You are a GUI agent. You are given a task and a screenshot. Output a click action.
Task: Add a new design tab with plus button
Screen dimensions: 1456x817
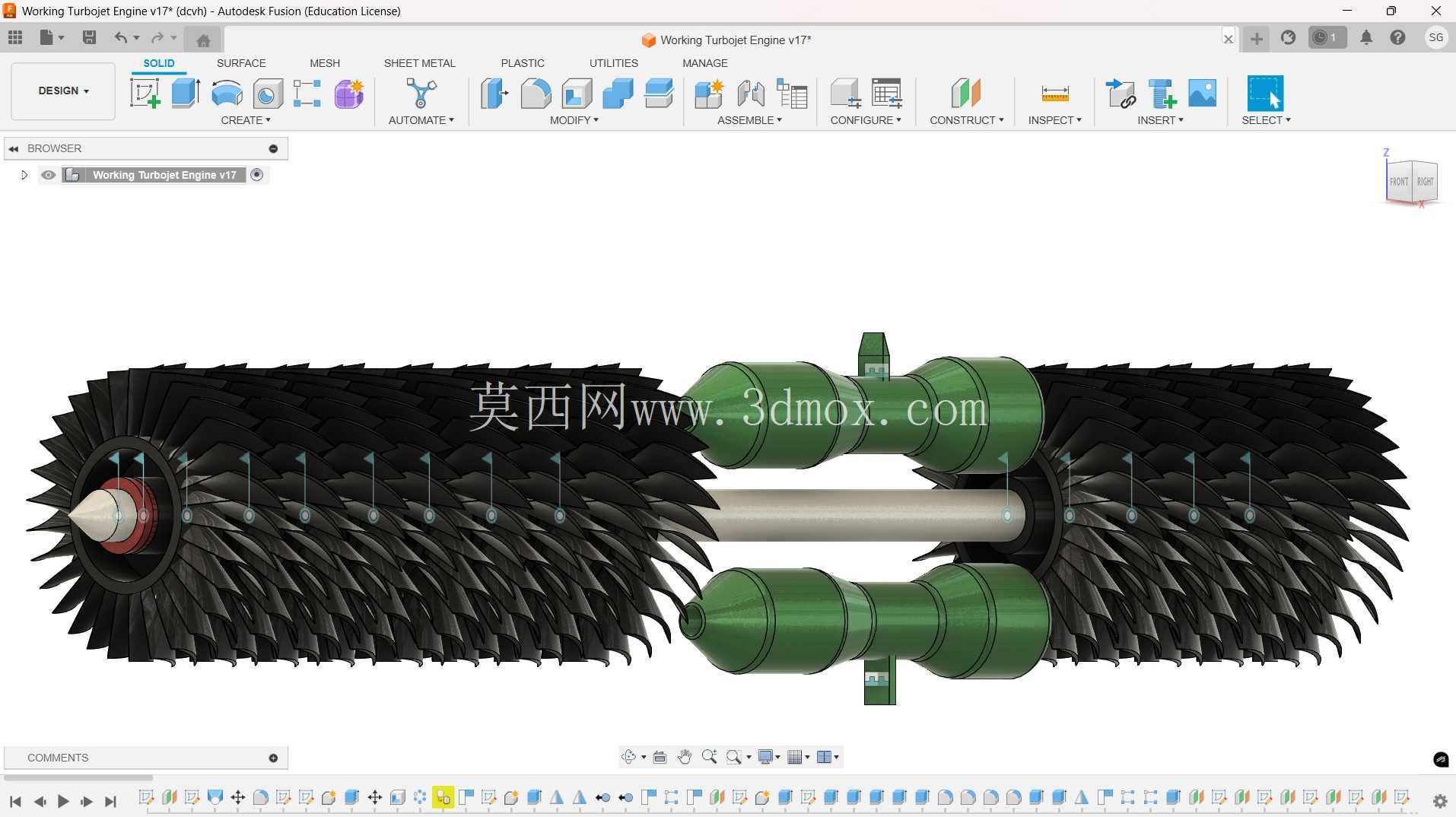[x=1256, y=38]
